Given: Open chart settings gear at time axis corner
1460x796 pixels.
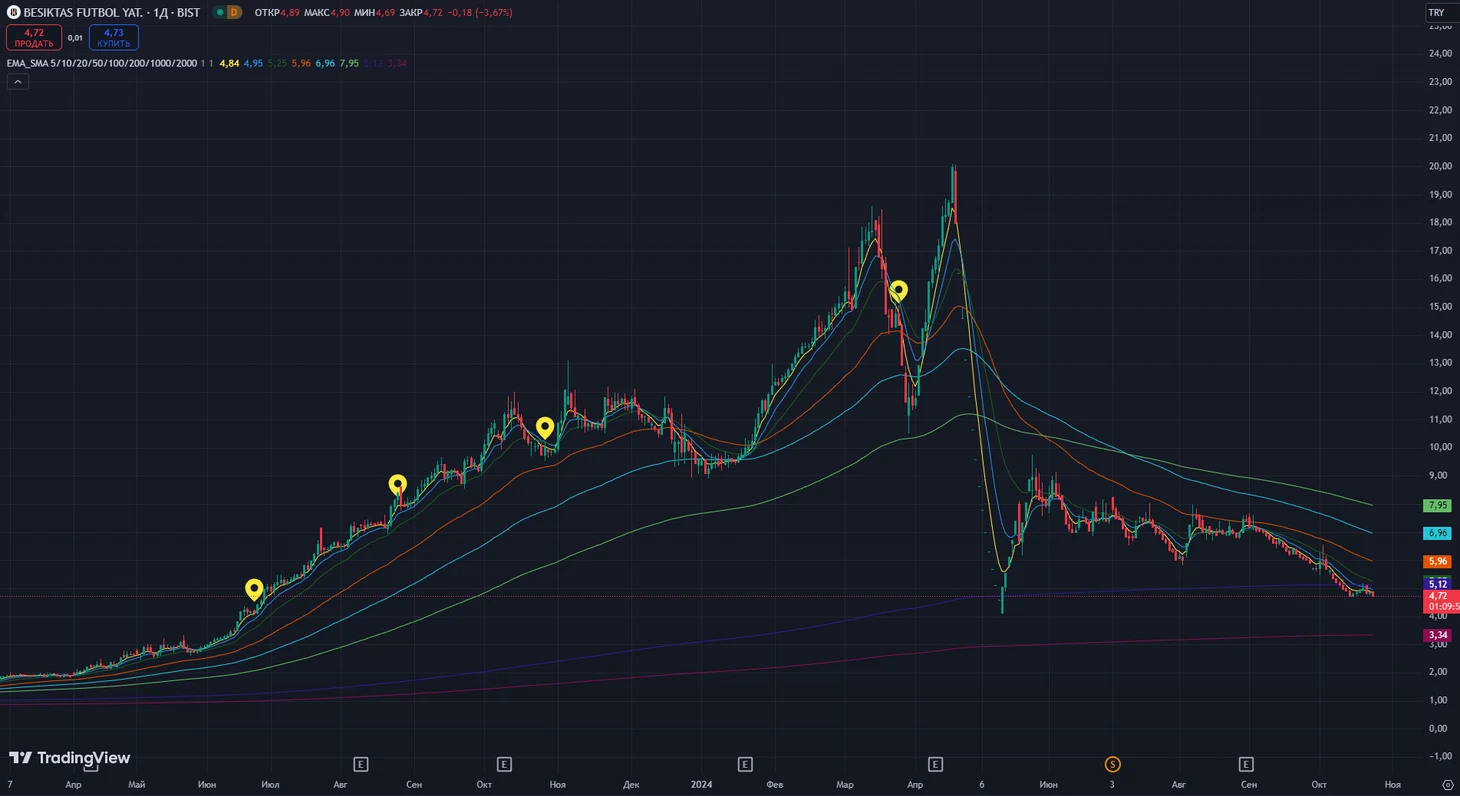Looking at the screenshot, I should [x=1448, y=785].
